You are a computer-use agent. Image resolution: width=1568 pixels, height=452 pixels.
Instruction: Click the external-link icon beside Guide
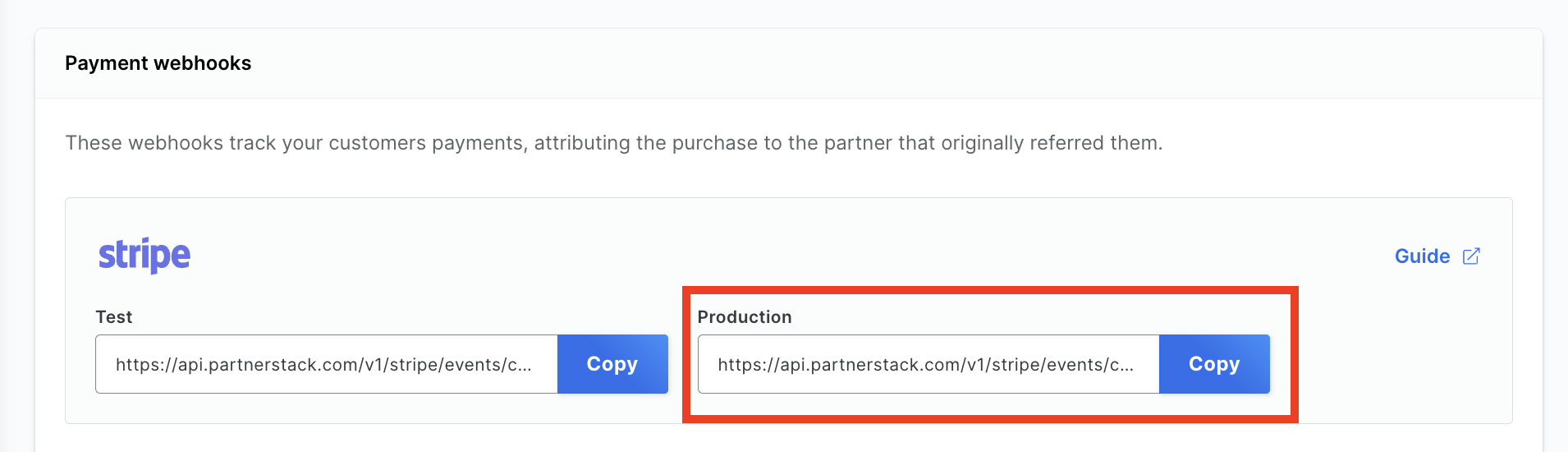1471,256
